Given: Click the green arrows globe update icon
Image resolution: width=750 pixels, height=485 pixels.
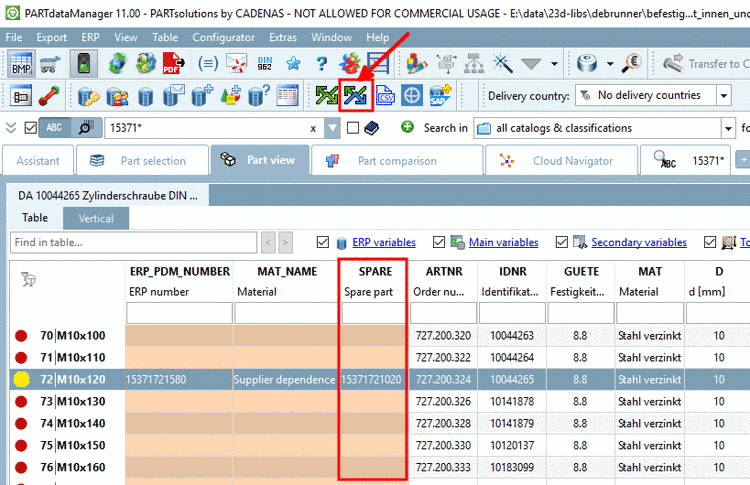Looking at the screenshot, I should click(x=117, y=64).
